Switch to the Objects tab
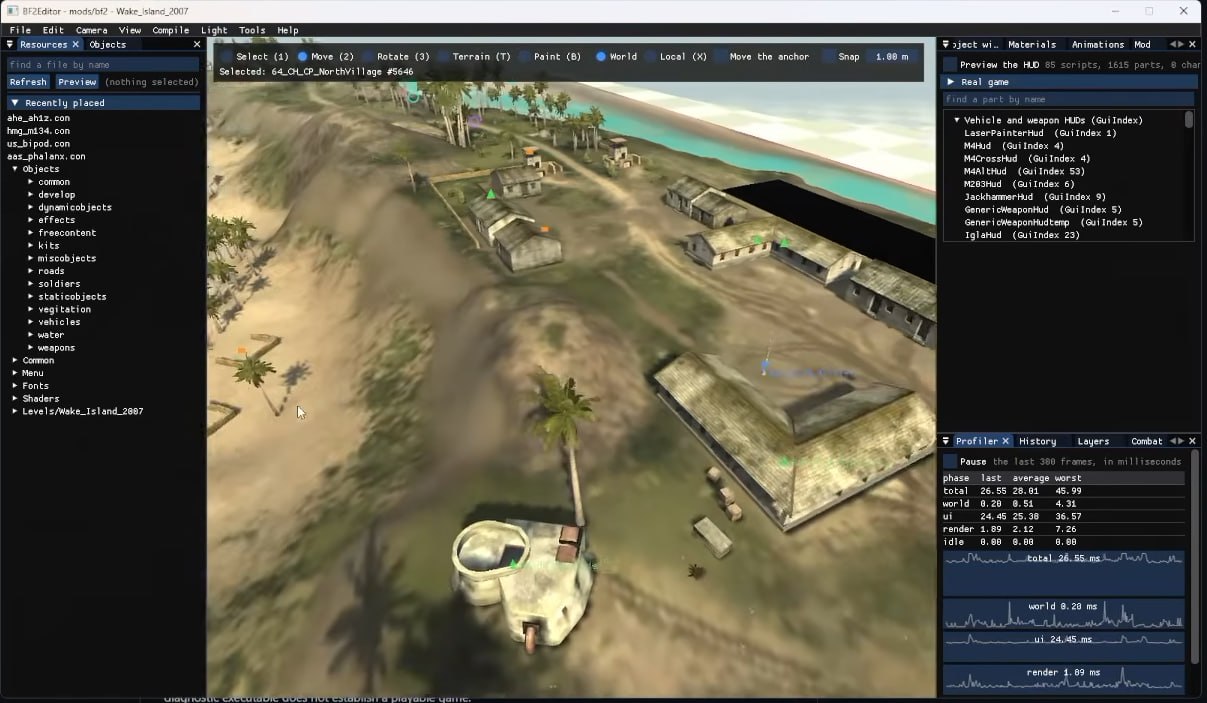 pos(108,44)
